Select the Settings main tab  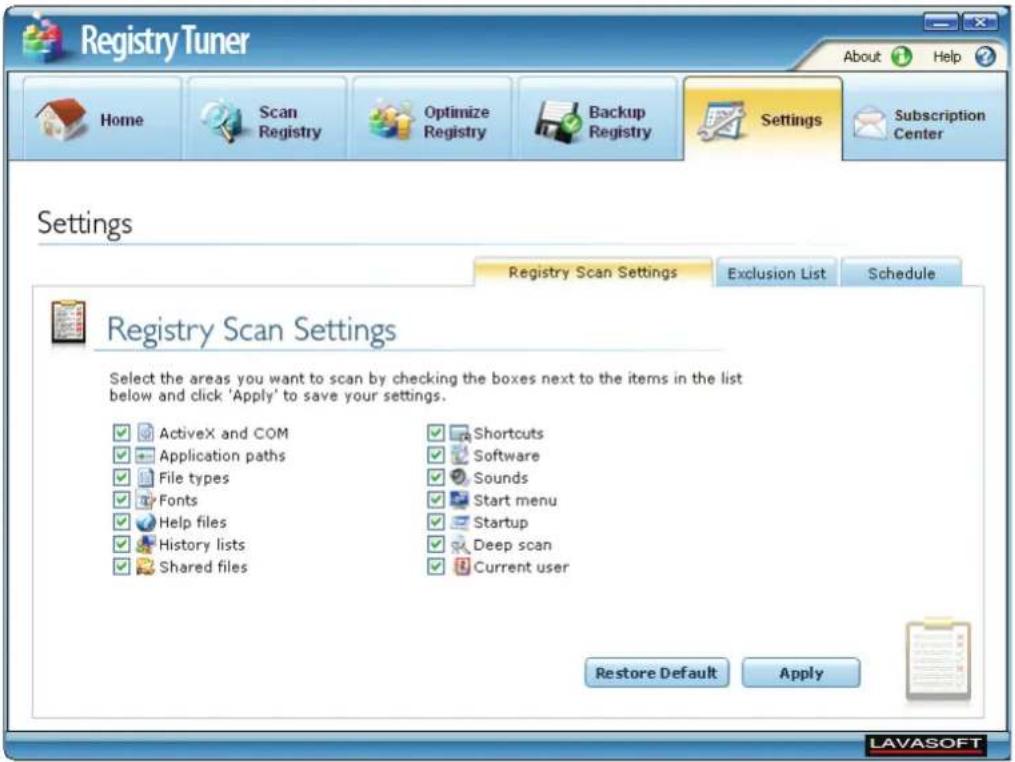pyautogui.click(x=763, y=118)
